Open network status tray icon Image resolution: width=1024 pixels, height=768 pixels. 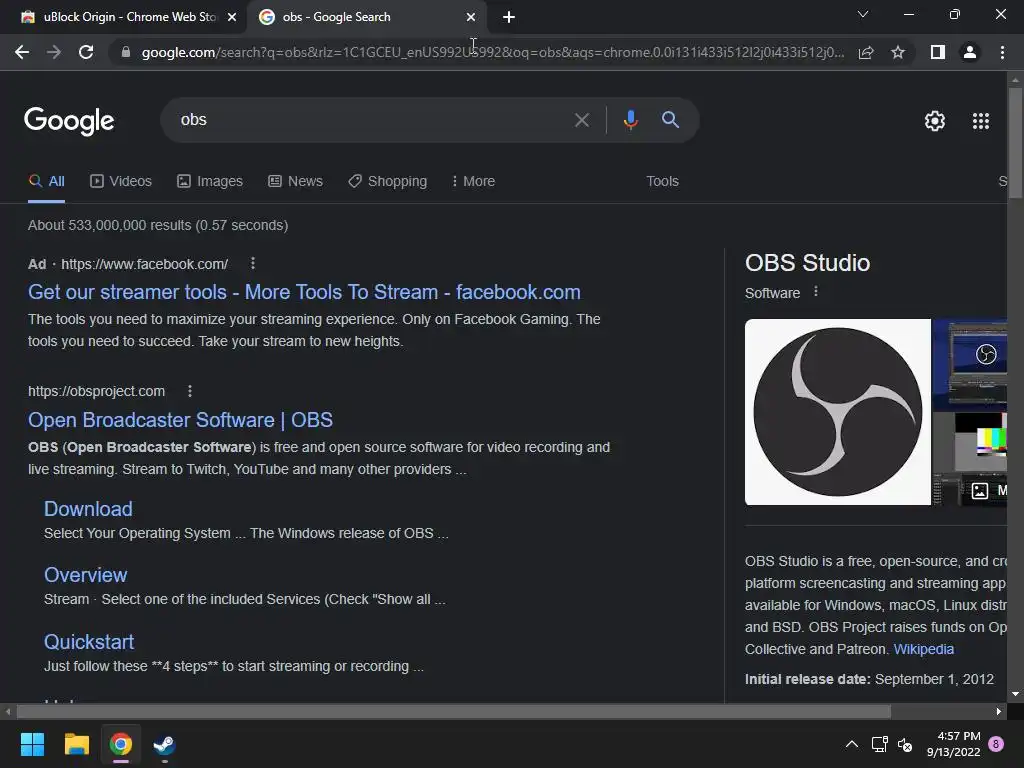(x=879, y=744)
